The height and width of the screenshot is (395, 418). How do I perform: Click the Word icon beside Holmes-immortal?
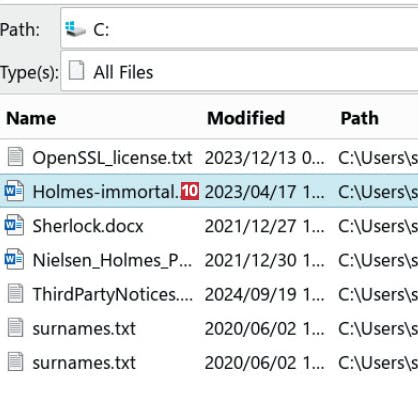click(14, 191)
